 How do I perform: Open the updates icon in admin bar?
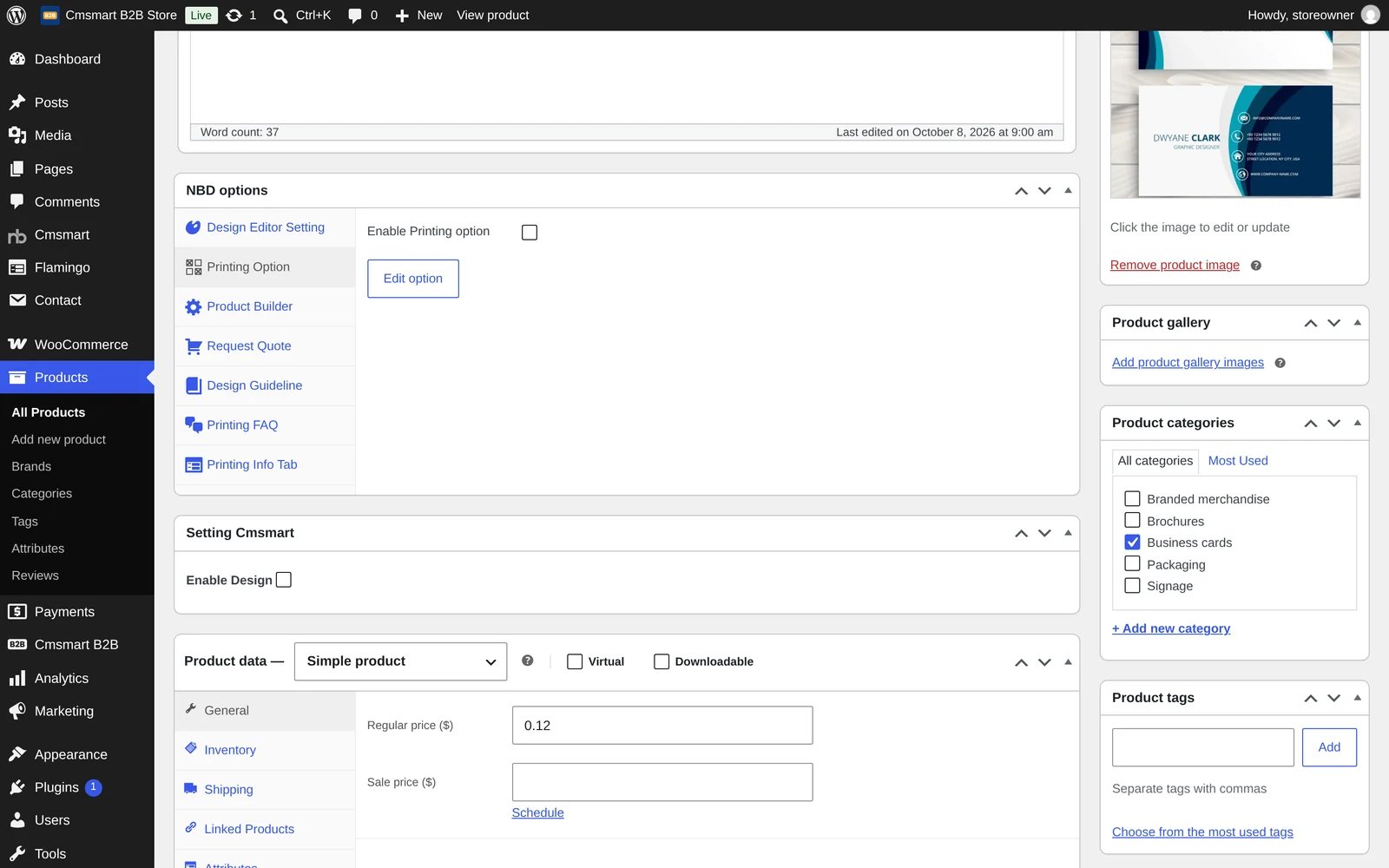(234, 15)
